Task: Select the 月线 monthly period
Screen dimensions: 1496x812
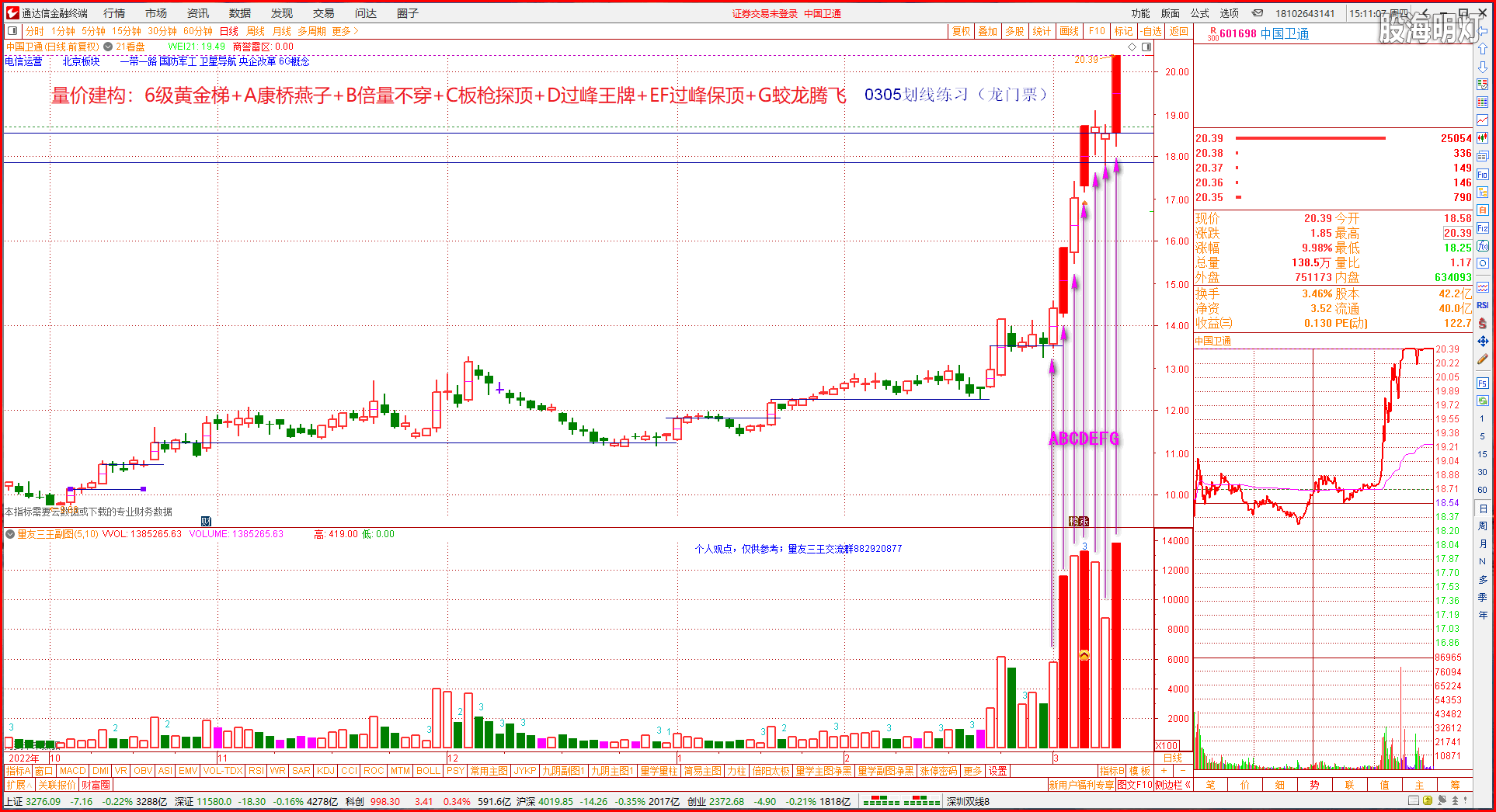Action: [282, 31]
